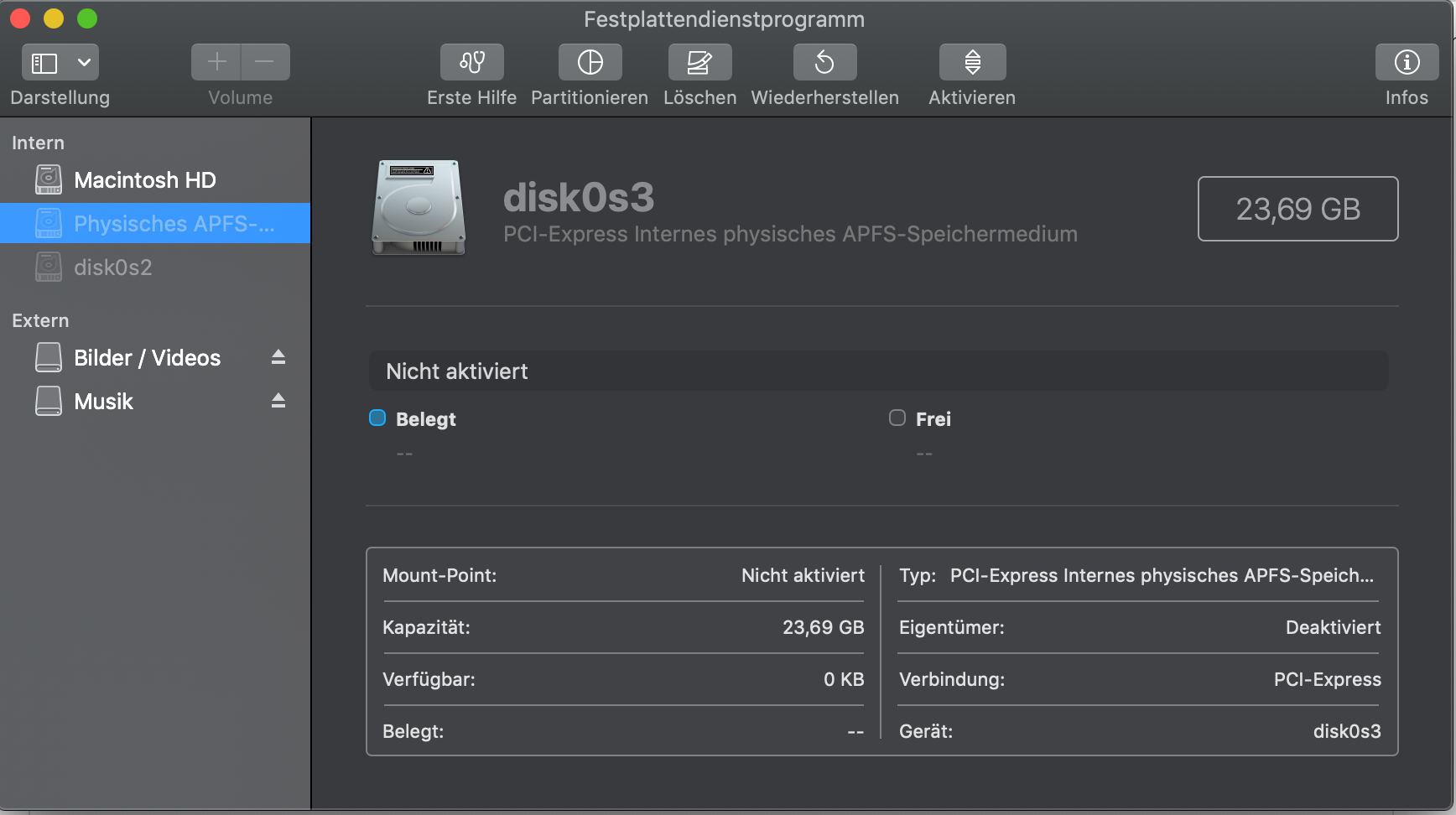
Task: Click the Aktivieren mount icon
Action: [x=972, y=62]
